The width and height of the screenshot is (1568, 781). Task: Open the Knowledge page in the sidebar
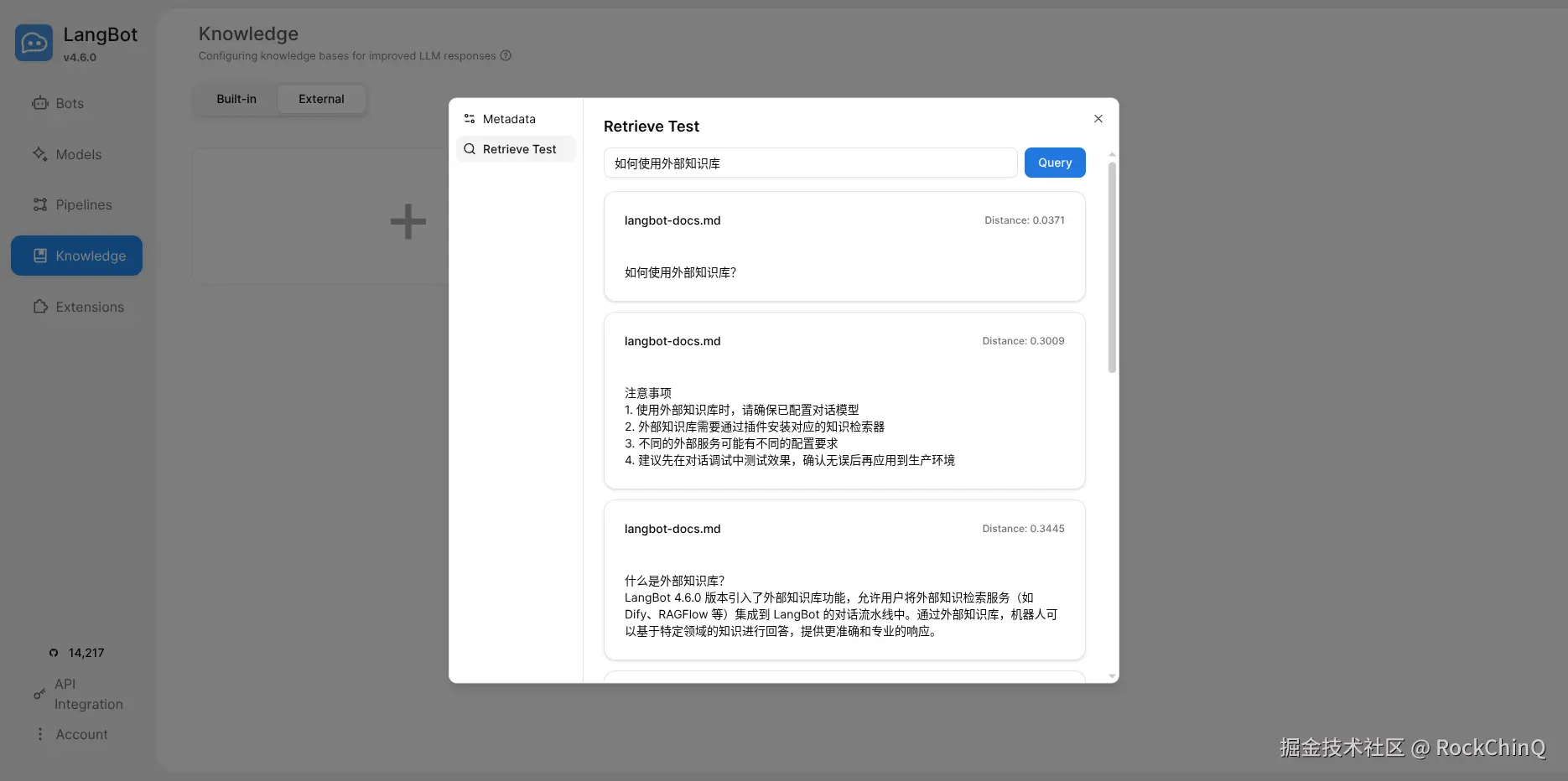click(x=76, y=256)
